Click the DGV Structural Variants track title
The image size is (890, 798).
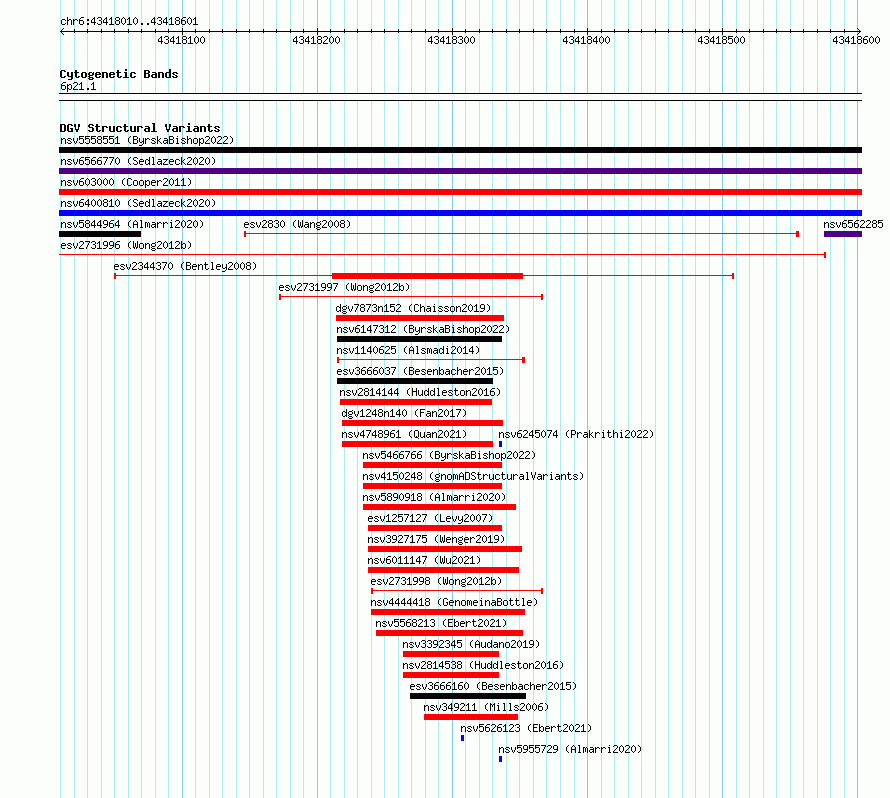140,128
